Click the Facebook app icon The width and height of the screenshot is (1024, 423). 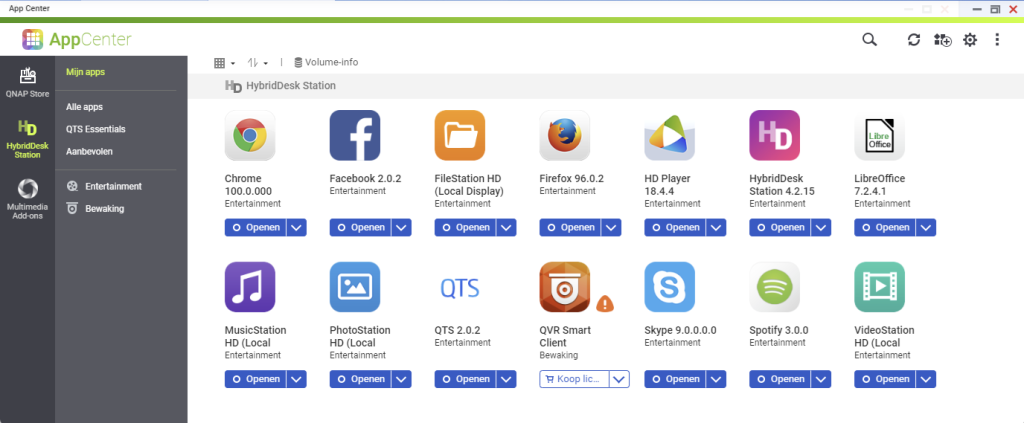(355, 135)
